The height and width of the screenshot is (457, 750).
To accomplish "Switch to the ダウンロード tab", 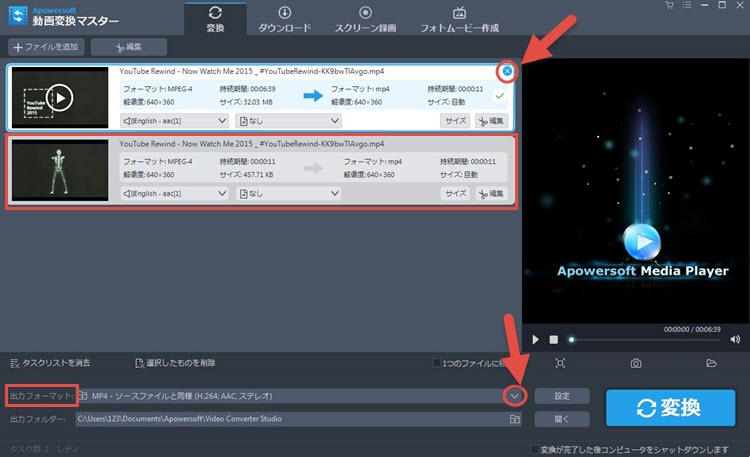I will point(285,19).
